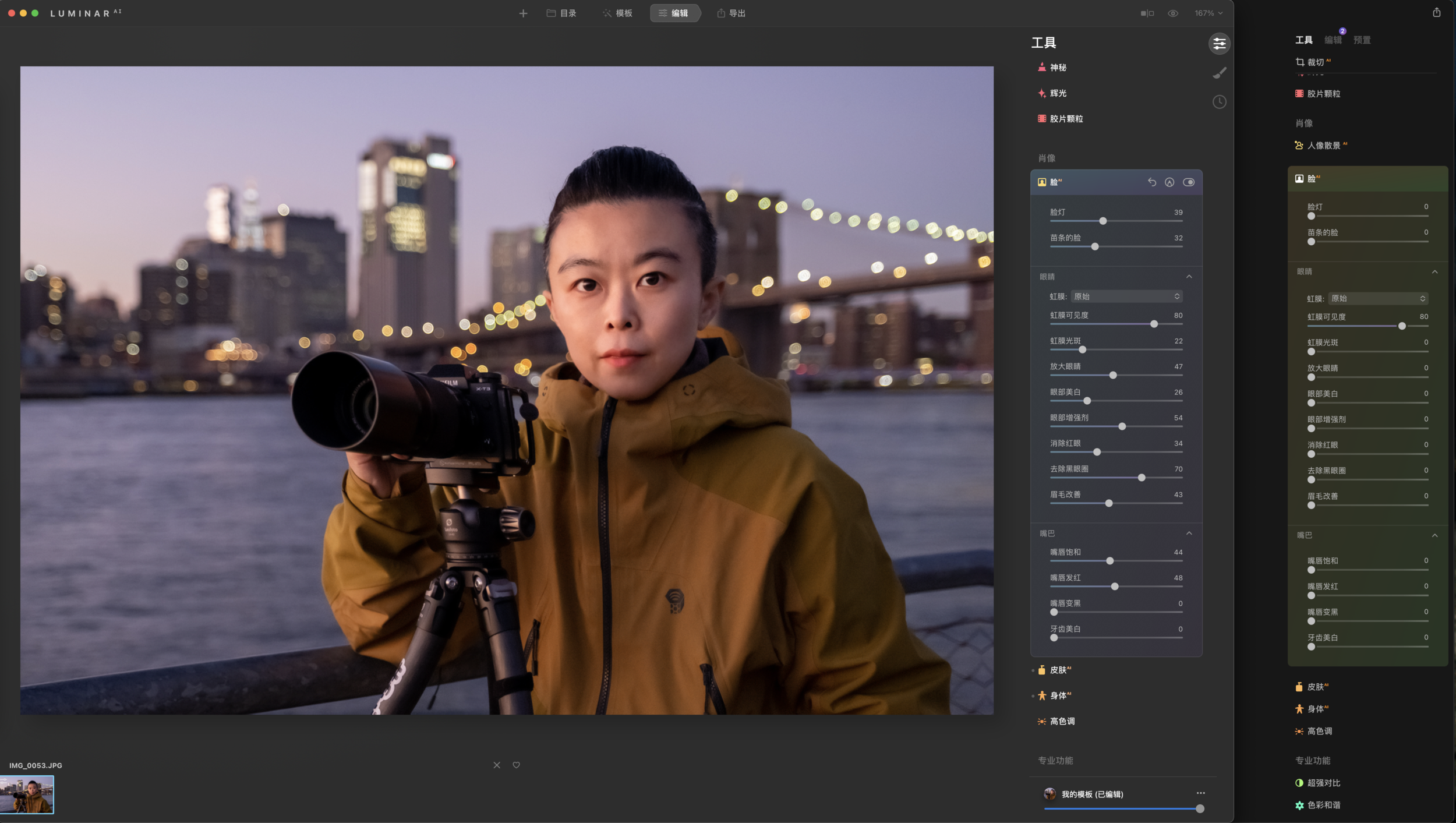Open the edit history clock icon
1456x823 pixels.
click(x=1221, y=101)
